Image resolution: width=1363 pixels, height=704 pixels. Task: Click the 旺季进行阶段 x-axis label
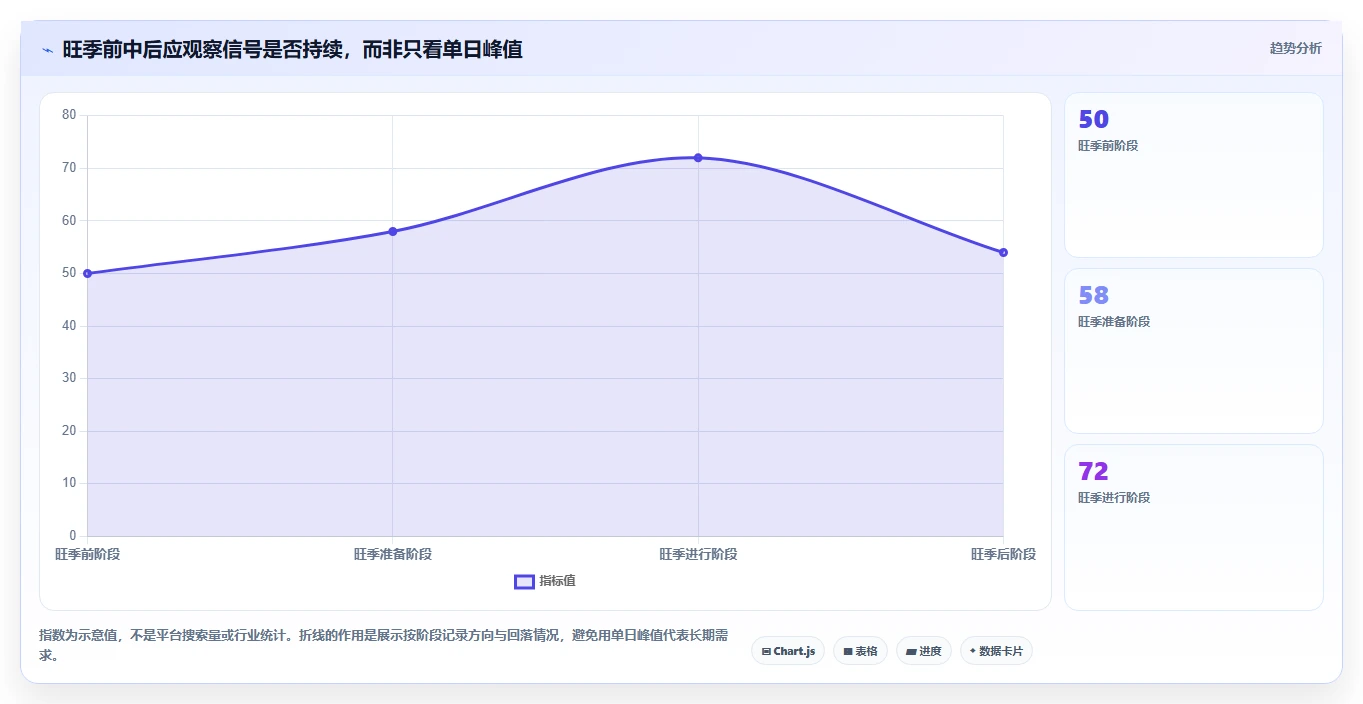click(x=698, y=554)
